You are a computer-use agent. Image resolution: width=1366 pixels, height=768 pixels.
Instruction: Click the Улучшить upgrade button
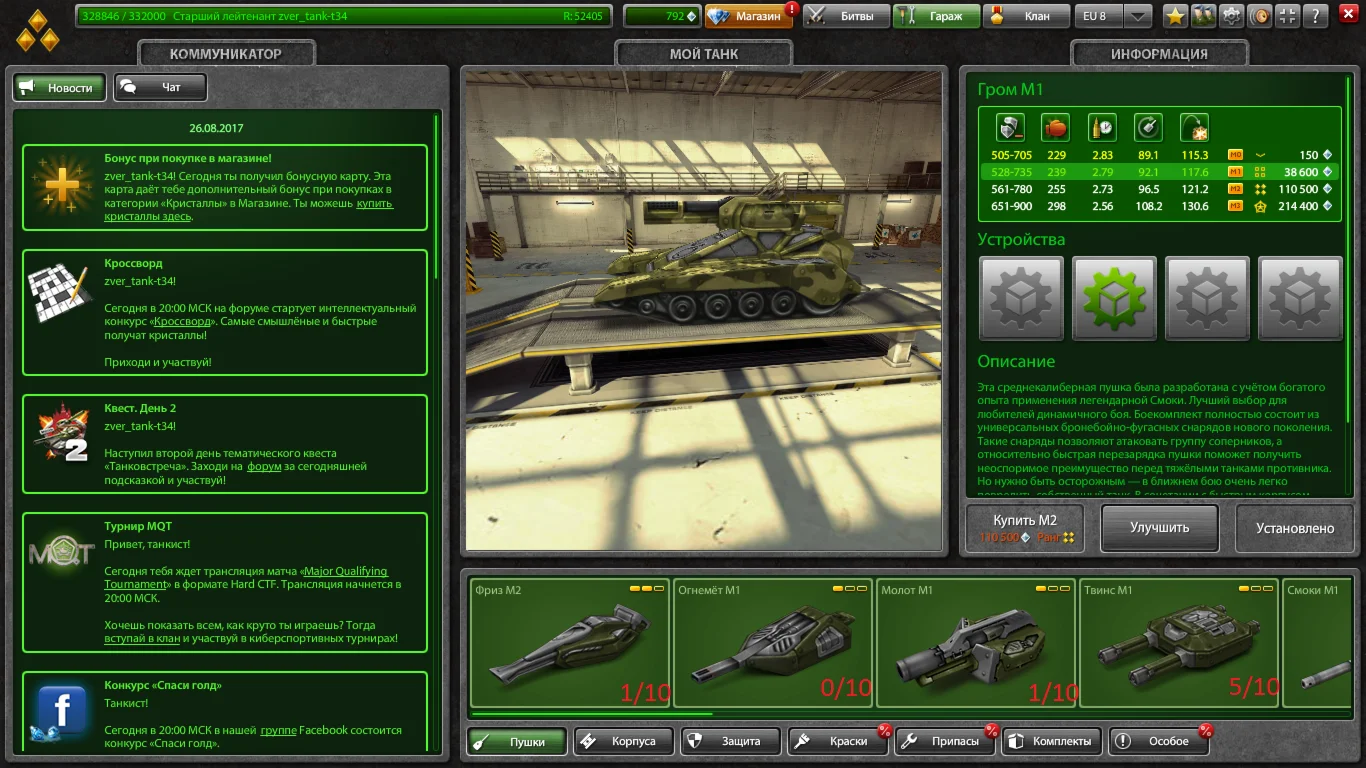(1159, 527)
